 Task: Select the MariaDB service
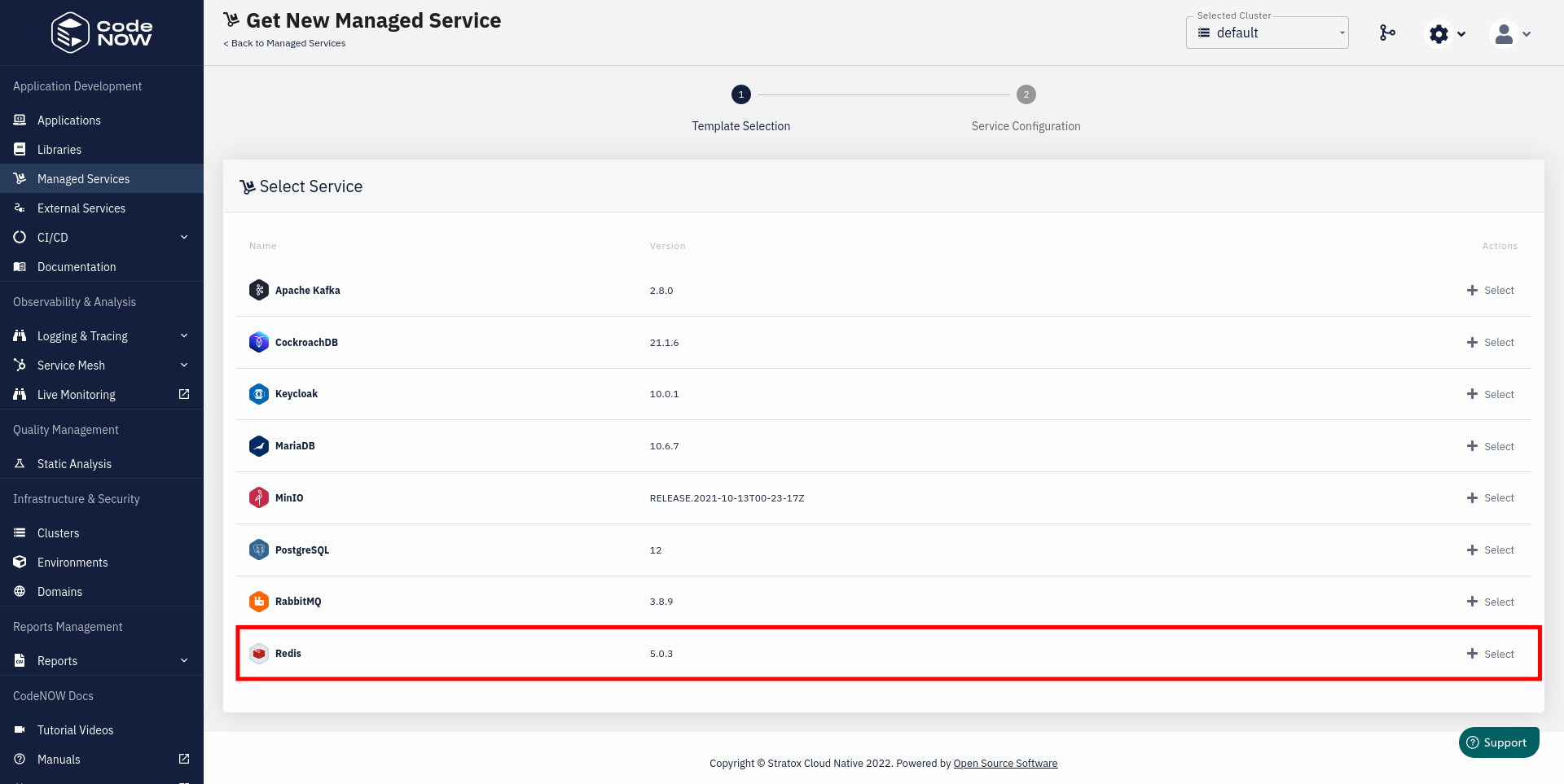point(1490,446)
